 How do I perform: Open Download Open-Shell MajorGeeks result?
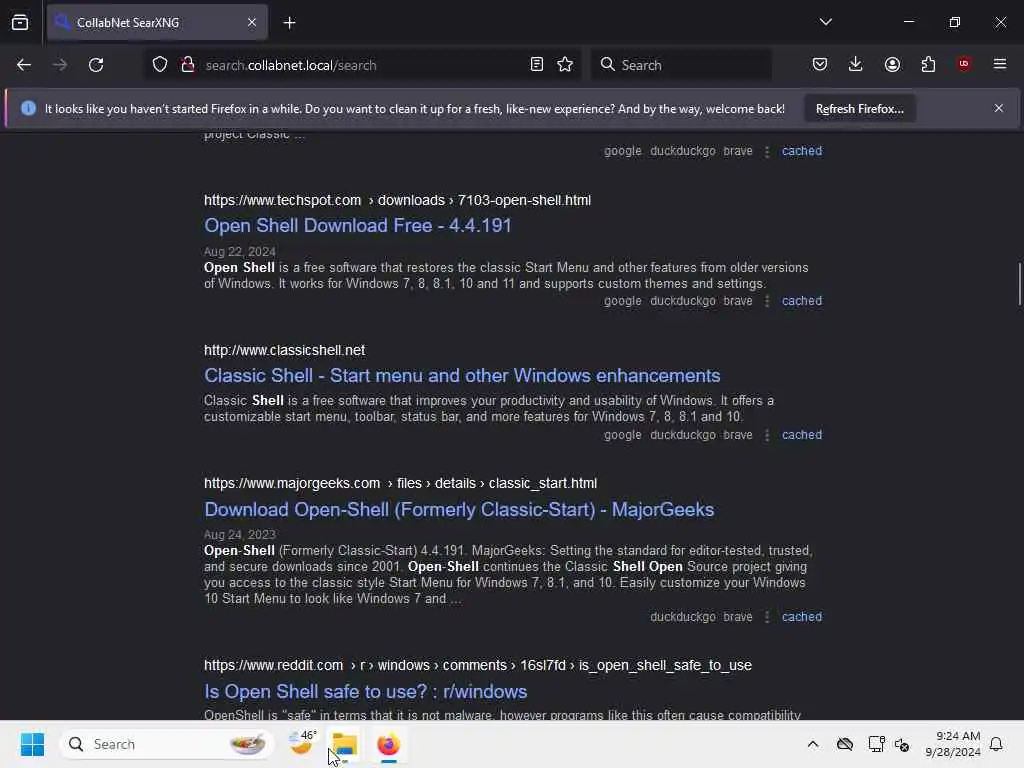coord(458,509)
